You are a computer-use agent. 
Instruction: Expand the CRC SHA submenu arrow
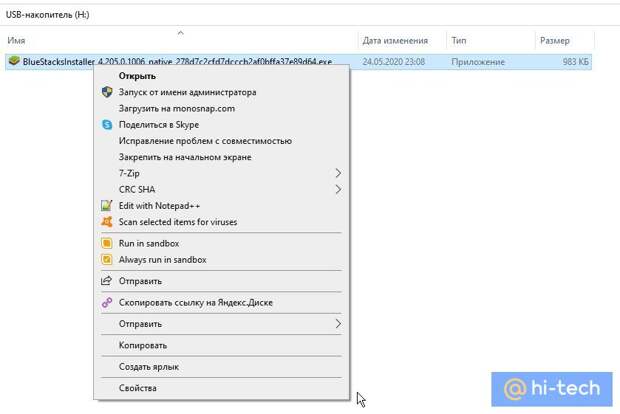coord(338,189)
